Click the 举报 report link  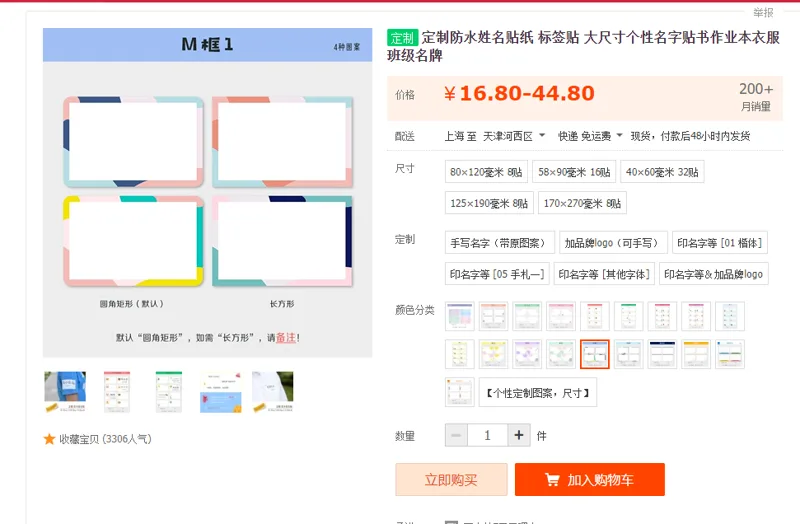[x=763, y=13]
